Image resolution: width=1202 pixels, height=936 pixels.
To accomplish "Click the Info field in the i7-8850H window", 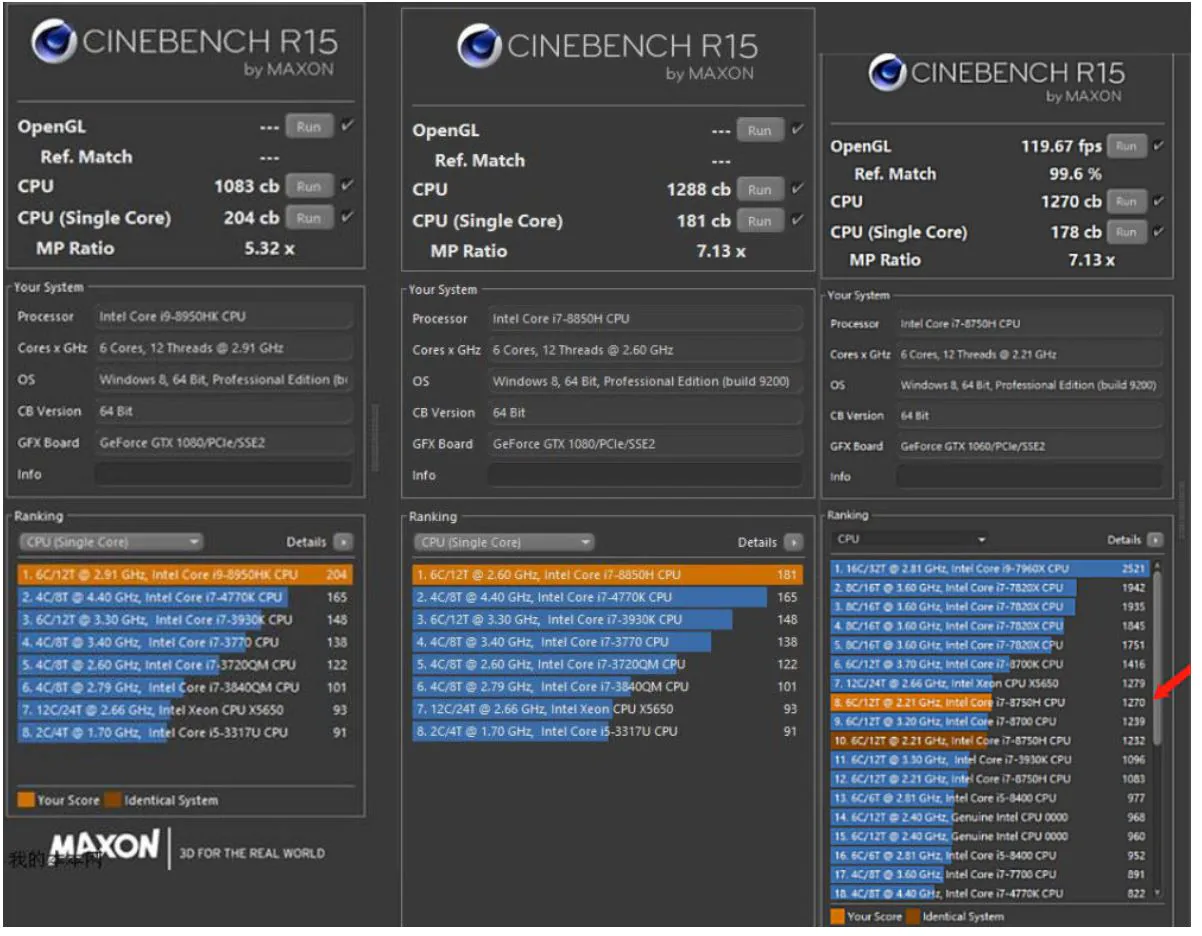I will [x=644, y=475].
